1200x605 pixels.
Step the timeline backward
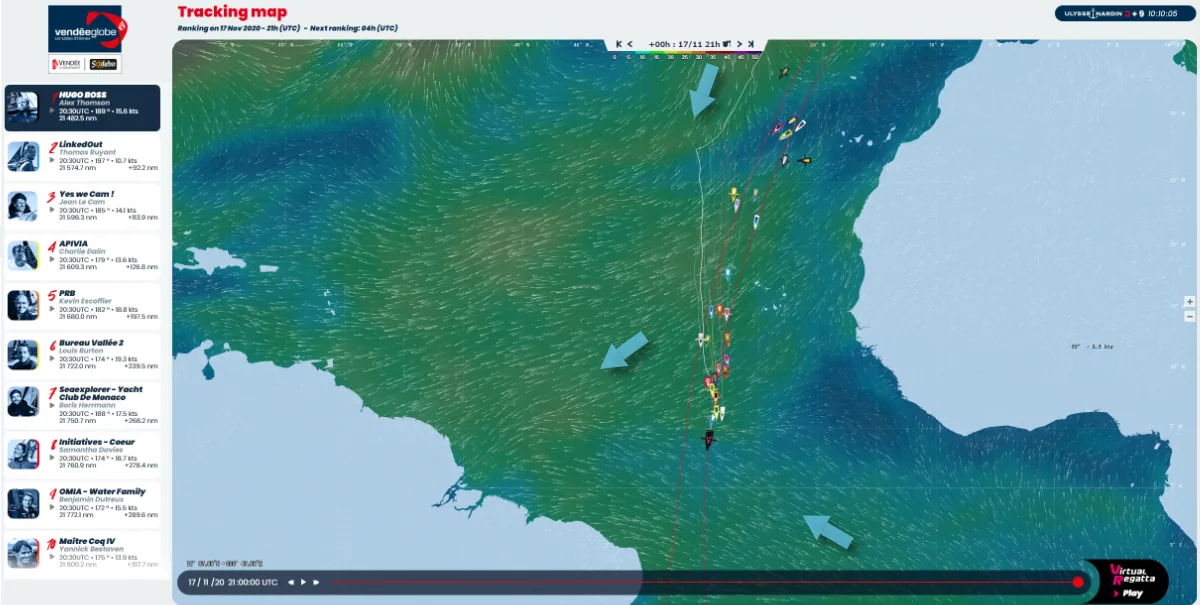coord(291,582)
